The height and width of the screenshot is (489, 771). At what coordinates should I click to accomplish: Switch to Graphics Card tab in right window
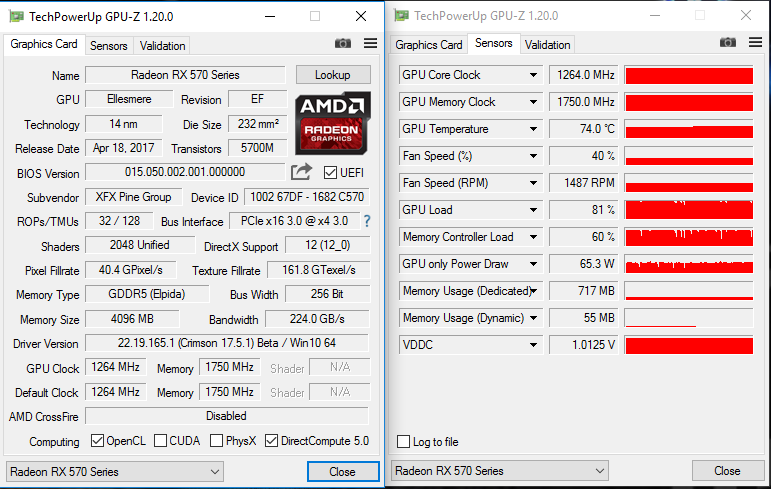pos(429,45)
